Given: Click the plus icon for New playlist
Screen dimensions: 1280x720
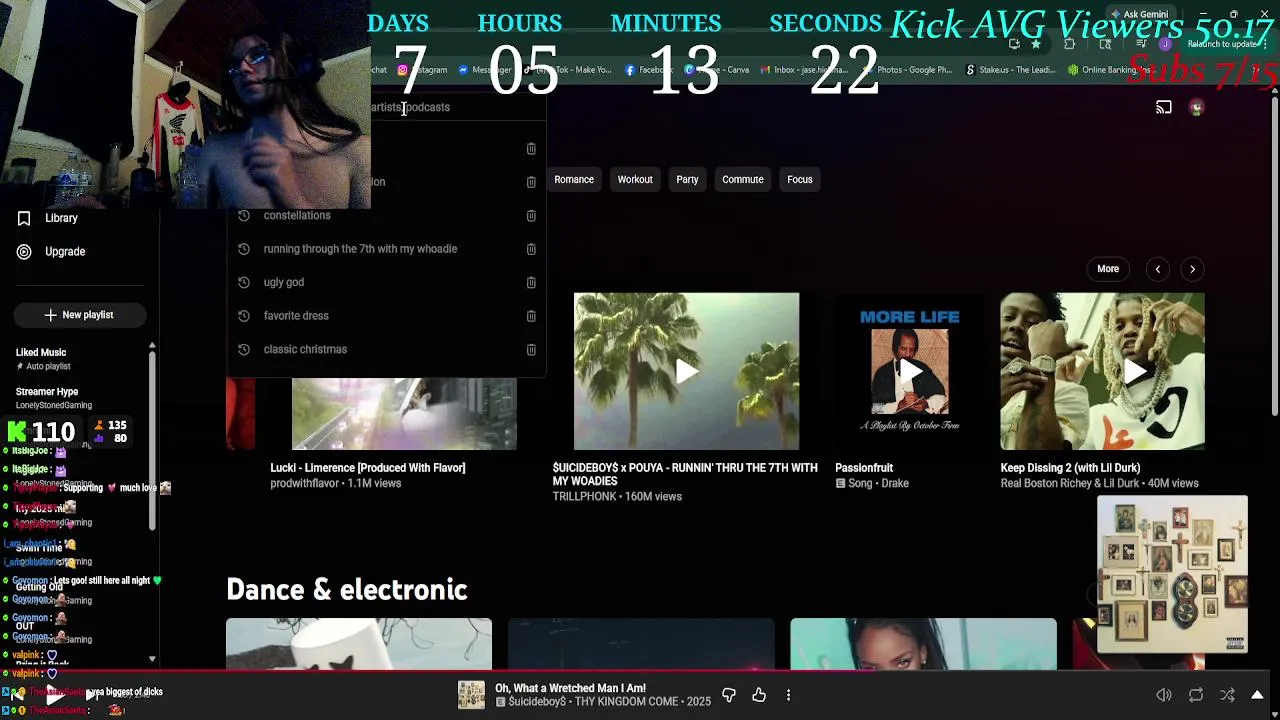Looking at the screenshot, I should pyautogui.click(x=51, y=315).
